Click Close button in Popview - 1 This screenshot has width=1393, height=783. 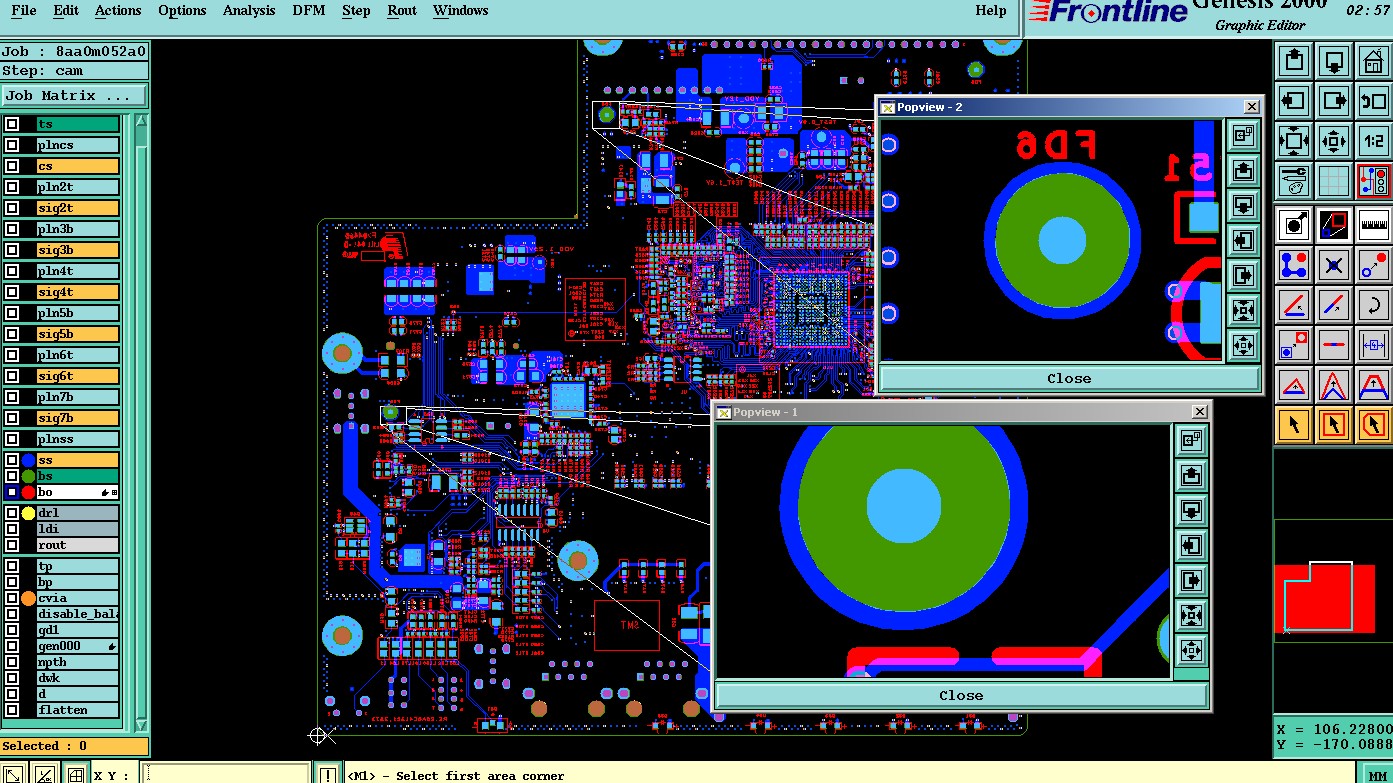[961, 695]
